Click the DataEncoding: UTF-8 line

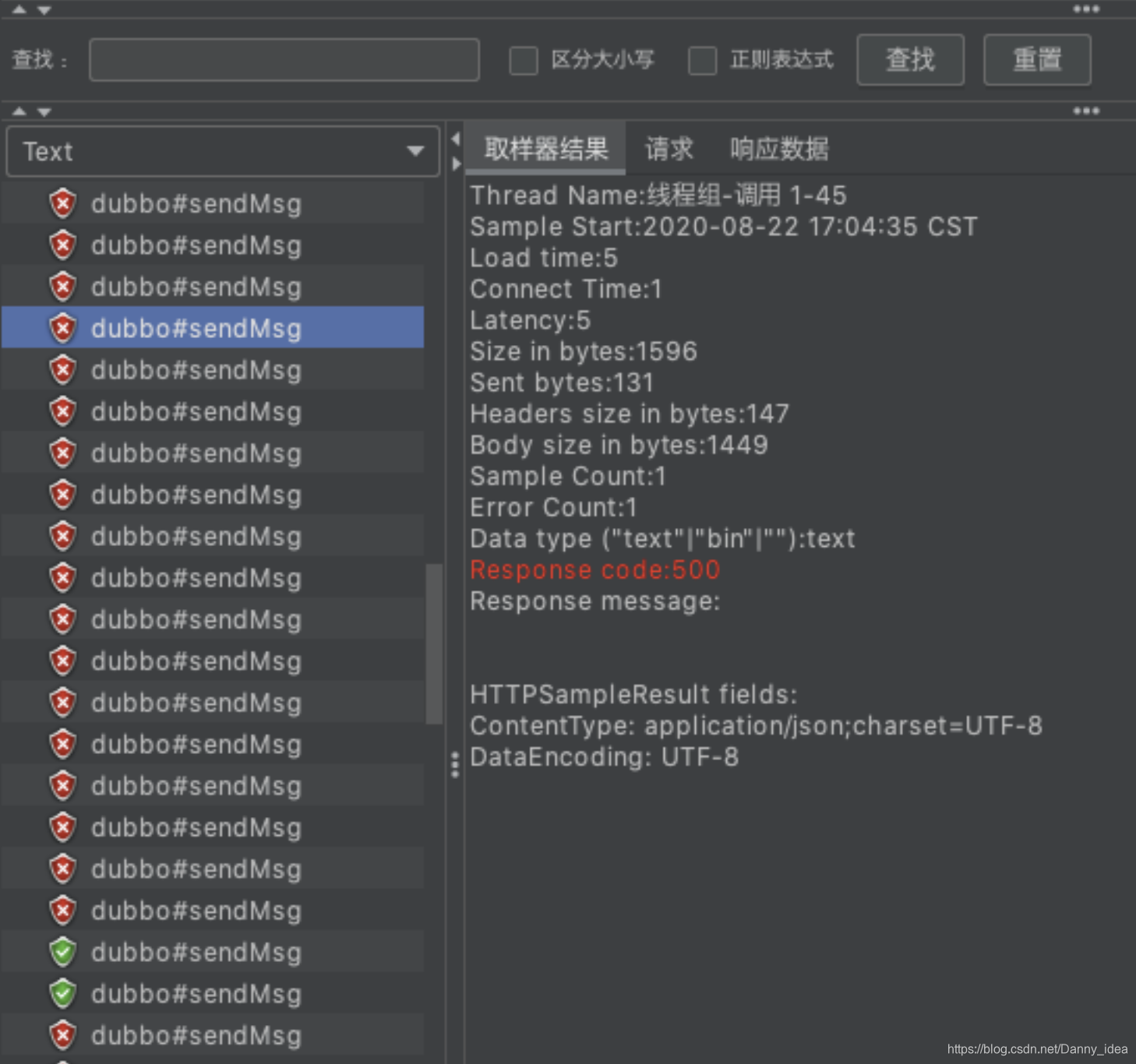pyautogui.click(x=605, y=756)
